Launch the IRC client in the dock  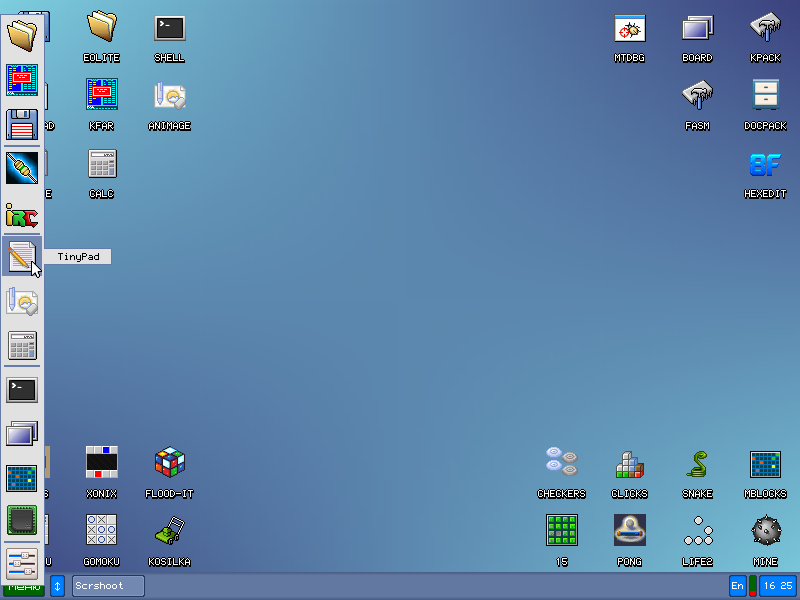coord(21,215)
